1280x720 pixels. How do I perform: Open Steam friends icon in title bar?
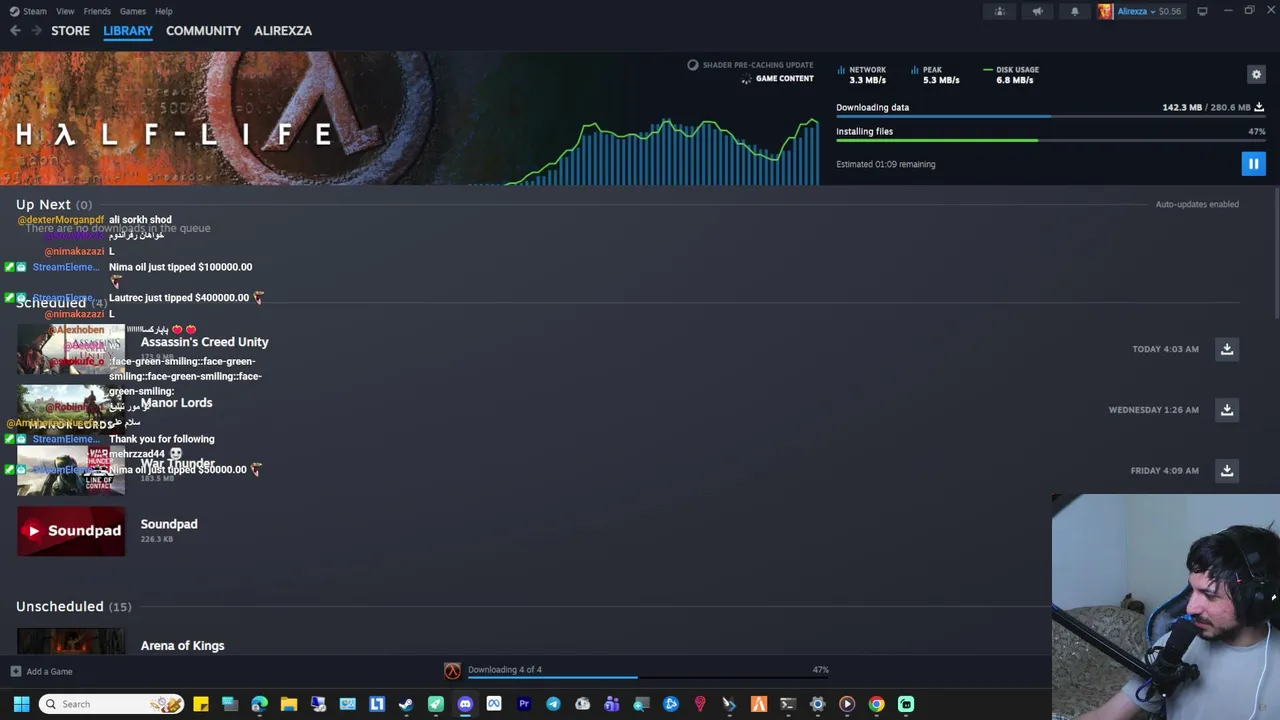click(999, 11)
